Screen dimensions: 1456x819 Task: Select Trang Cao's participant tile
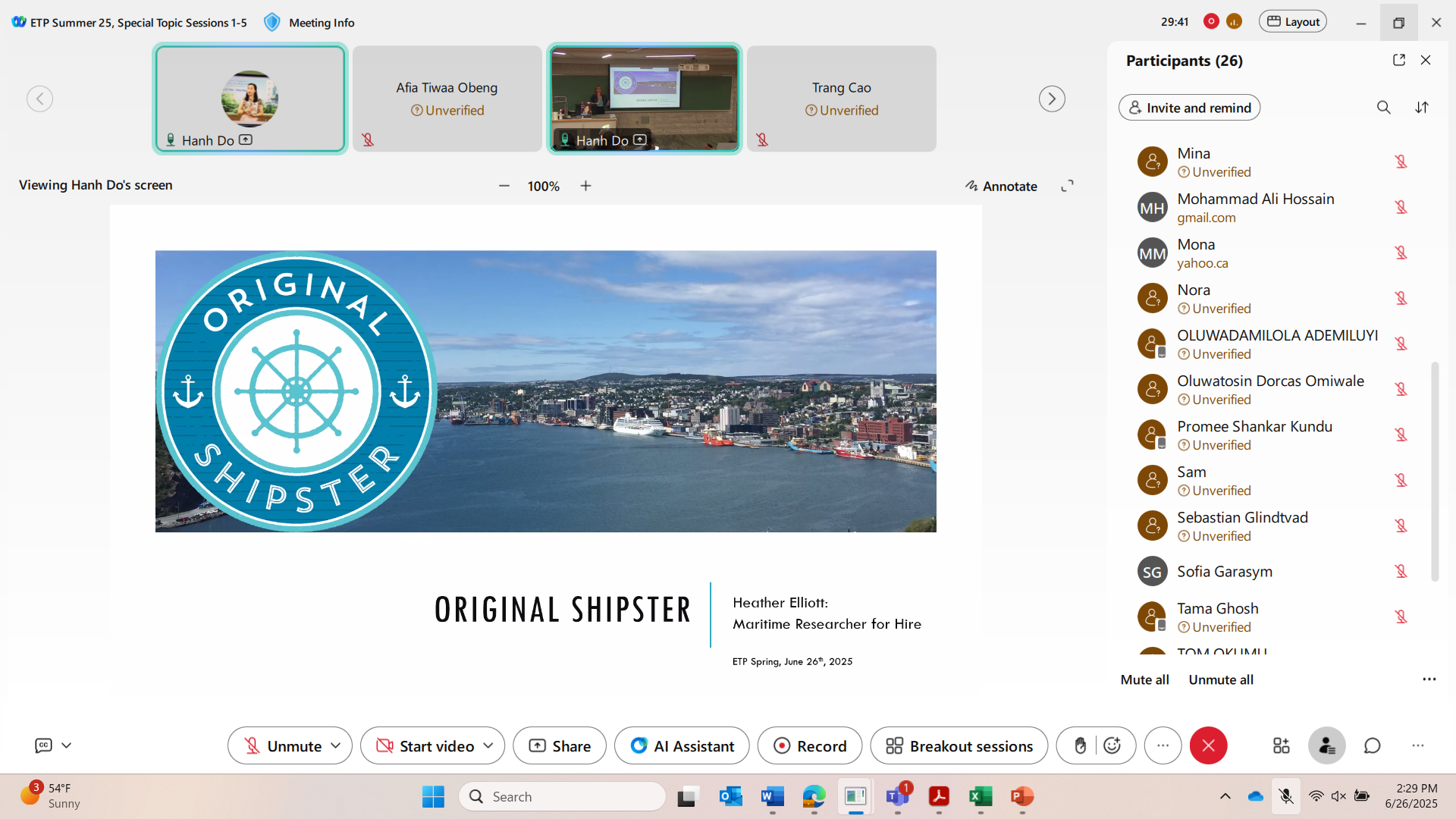pos(841,99)
